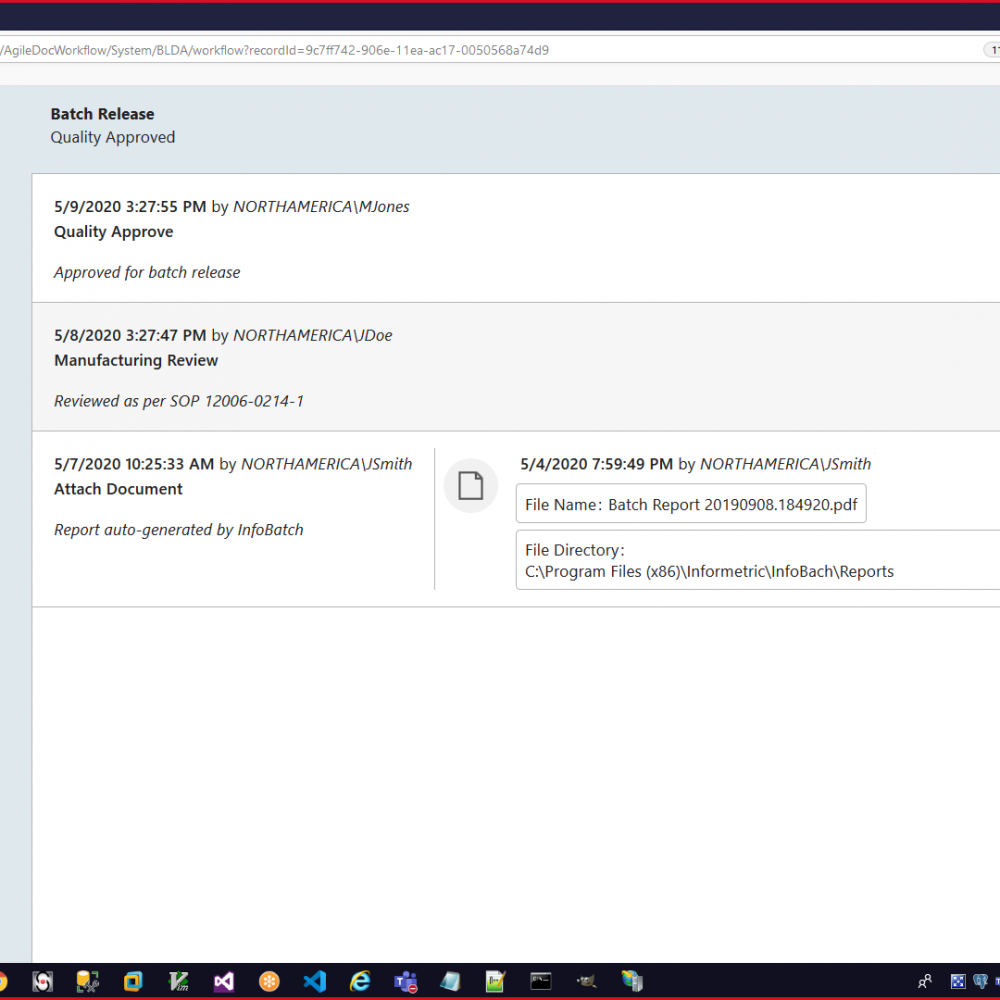Click the NORTHAMERICA\MJones username
Screen dimensions: 1000x1000
(321, 207)
